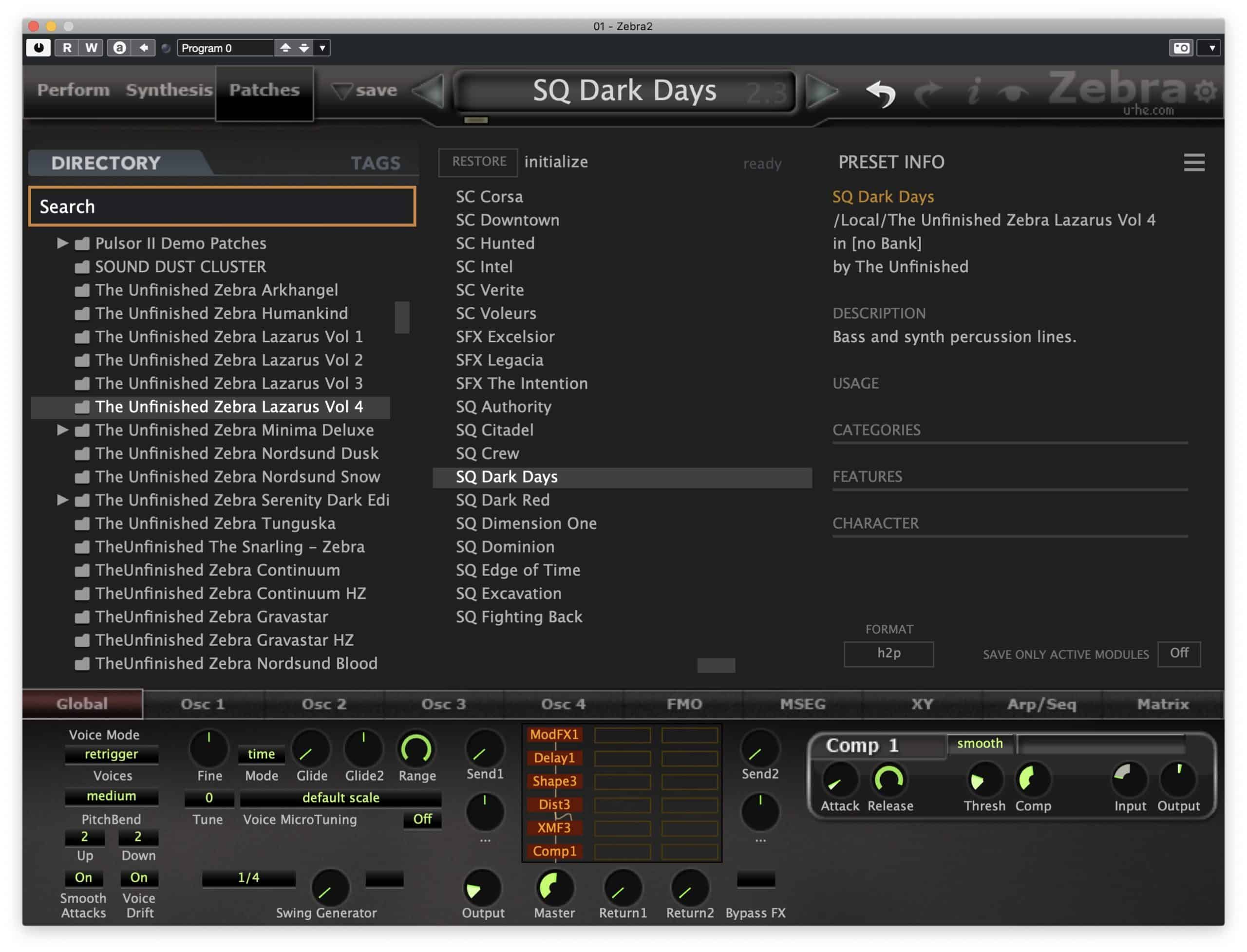The width and height of the screenshot is (1247, 952).
Task: Toggle Smooth Attacks On button
Action: 83,878
